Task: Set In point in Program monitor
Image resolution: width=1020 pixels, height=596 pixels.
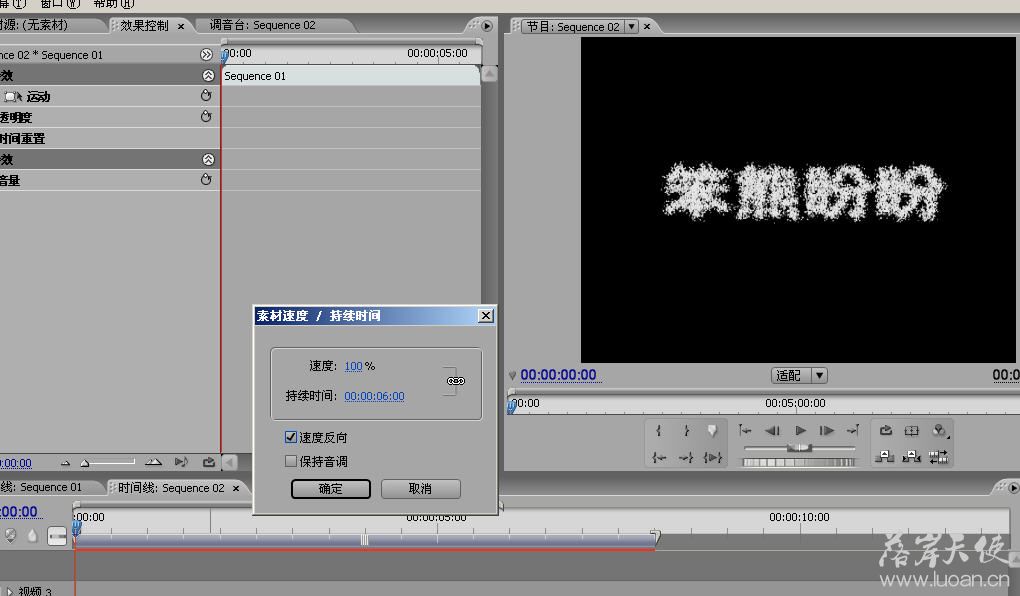Action: (658, 431)
